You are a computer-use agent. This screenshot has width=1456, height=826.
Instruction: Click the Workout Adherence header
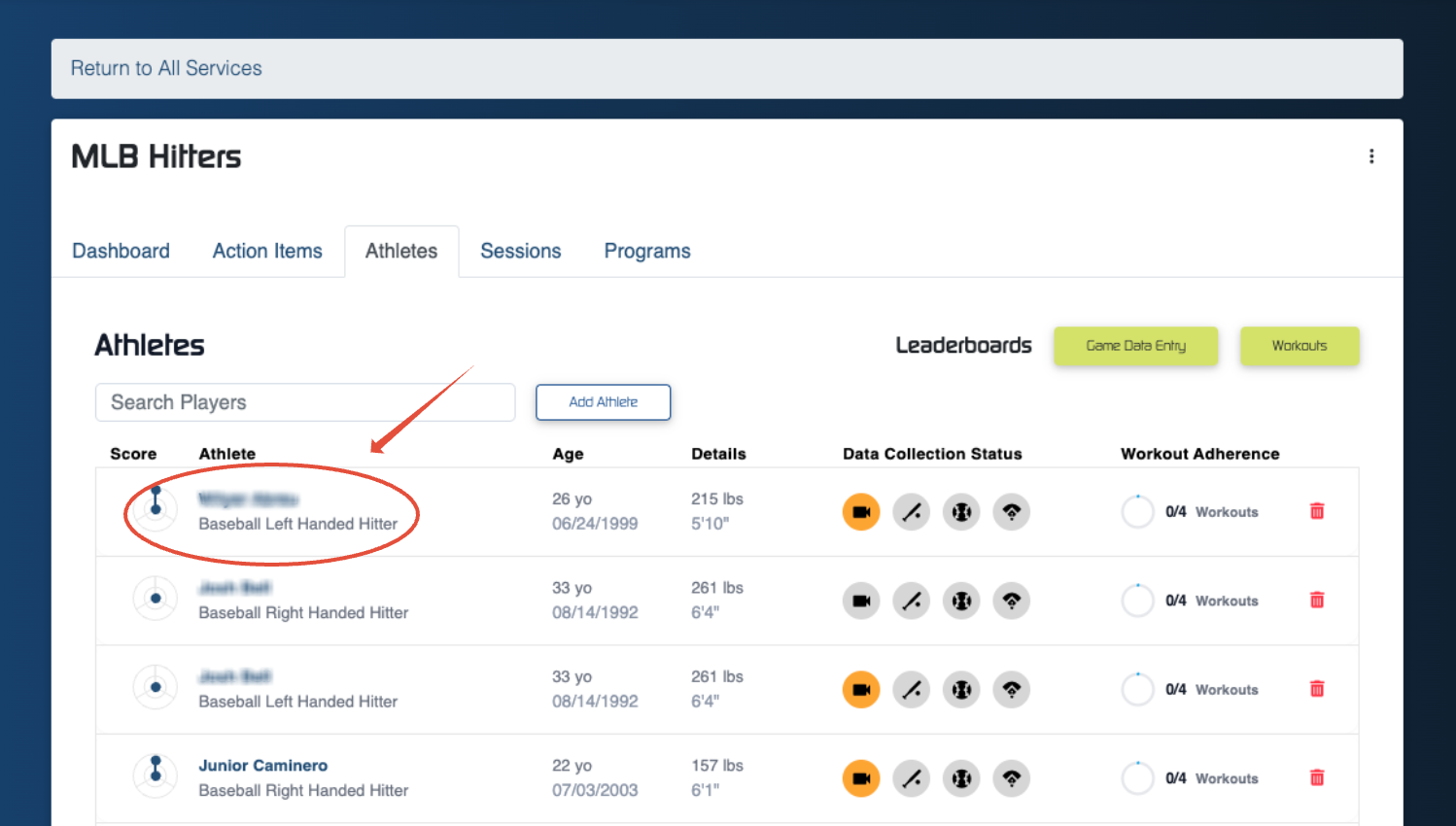[x=1200, y=454]
